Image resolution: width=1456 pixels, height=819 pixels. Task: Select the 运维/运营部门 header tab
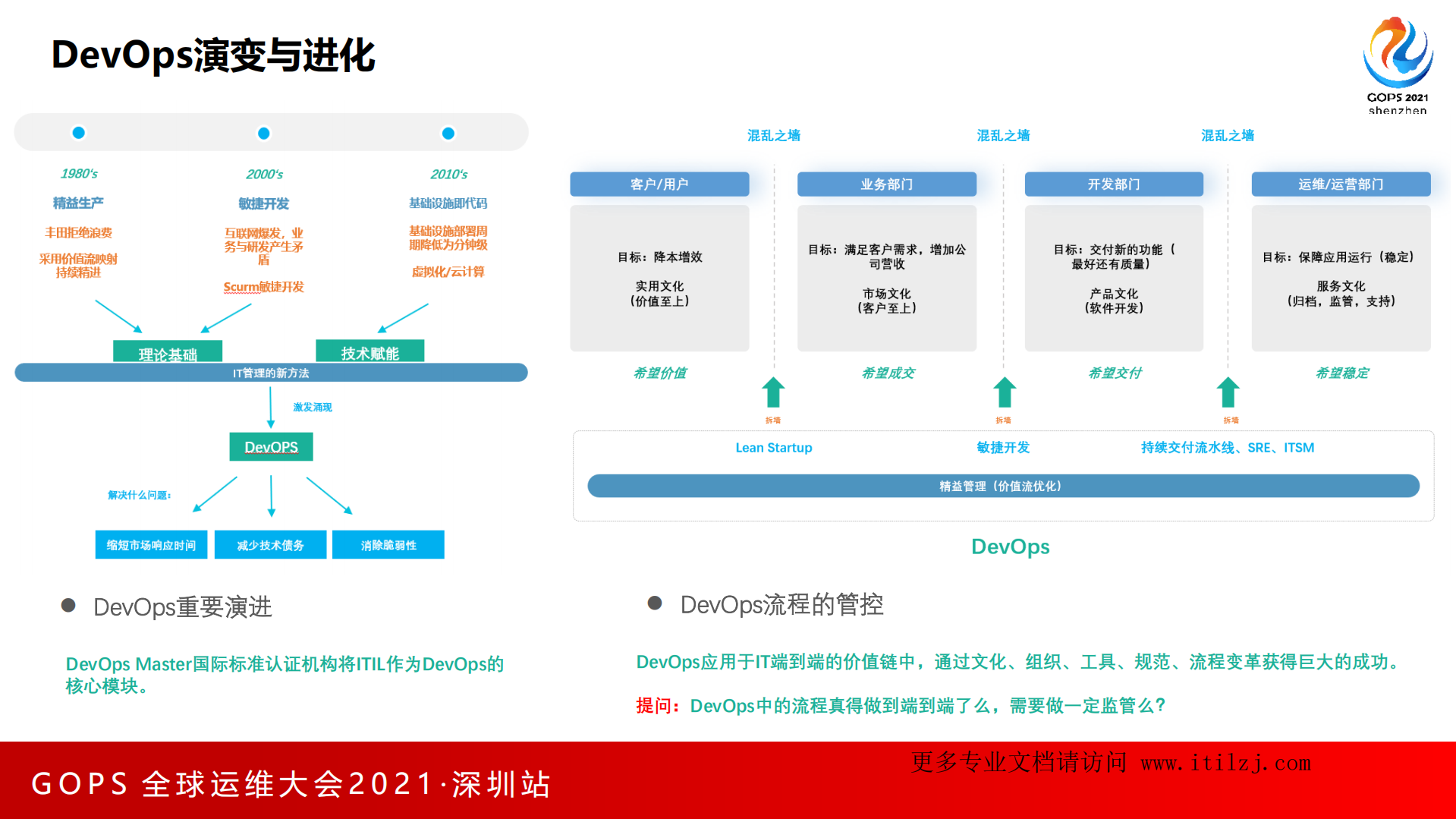point(1340,184)
